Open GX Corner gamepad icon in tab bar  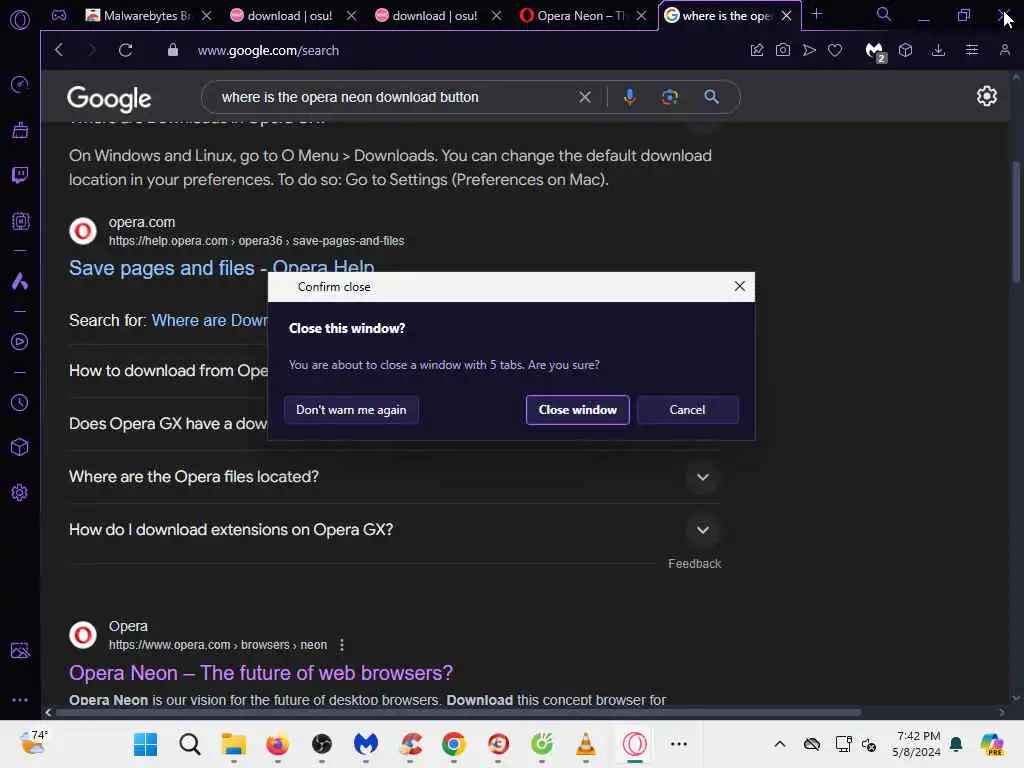point(59,15)
